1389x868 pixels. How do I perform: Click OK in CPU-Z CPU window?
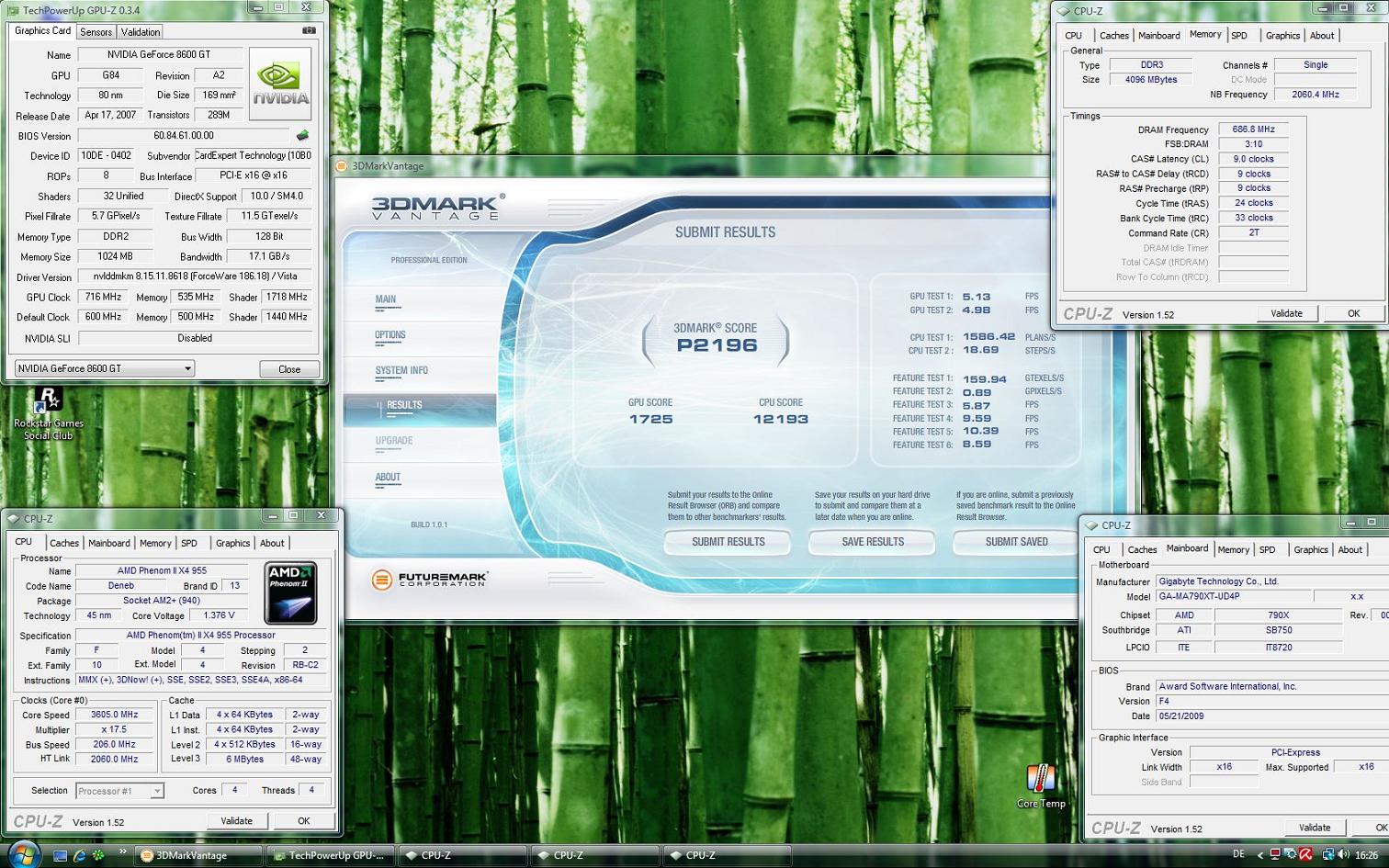(x=304, y=821)
